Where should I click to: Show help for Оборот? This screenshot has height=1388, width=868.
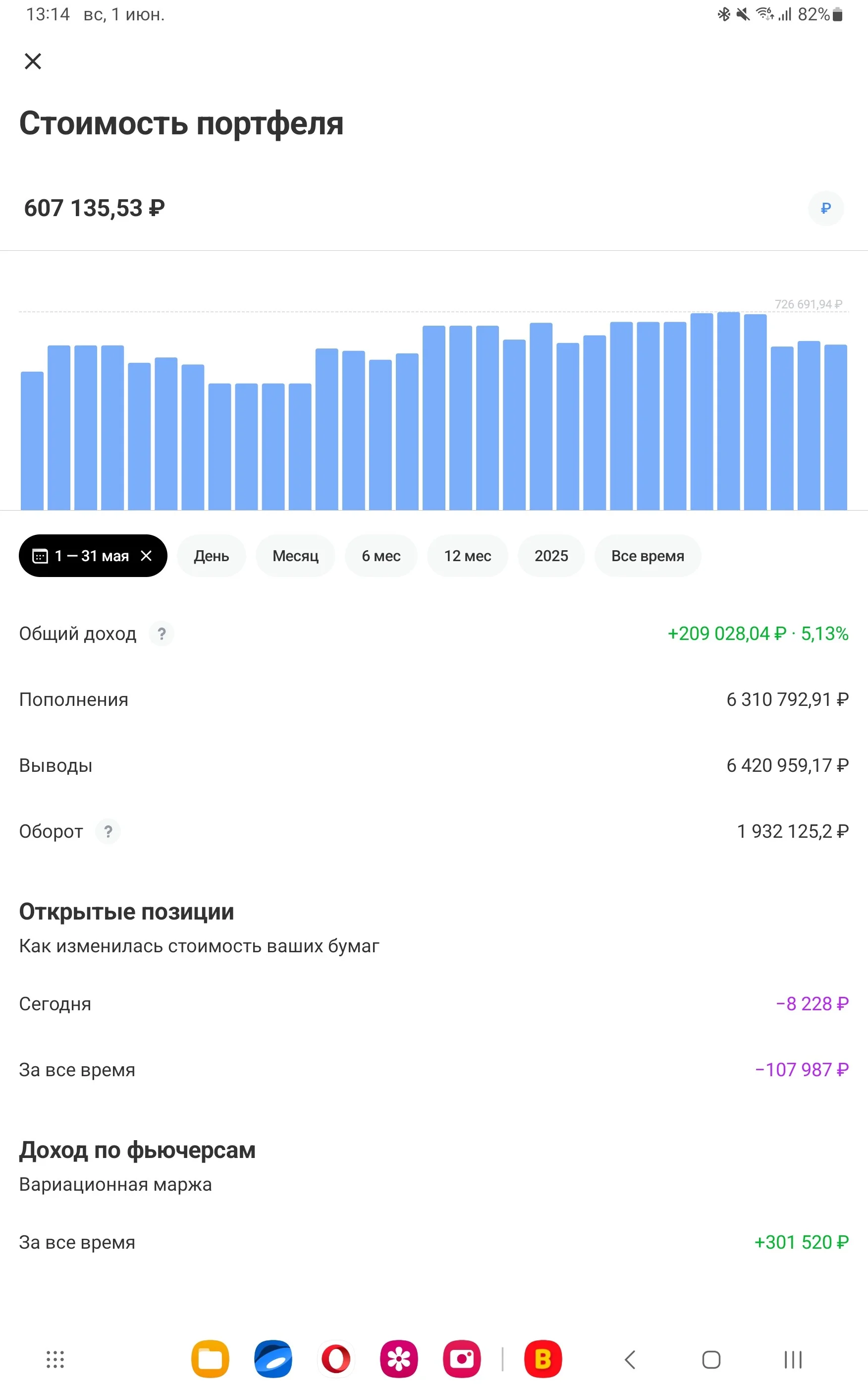[x=108, y=831]
